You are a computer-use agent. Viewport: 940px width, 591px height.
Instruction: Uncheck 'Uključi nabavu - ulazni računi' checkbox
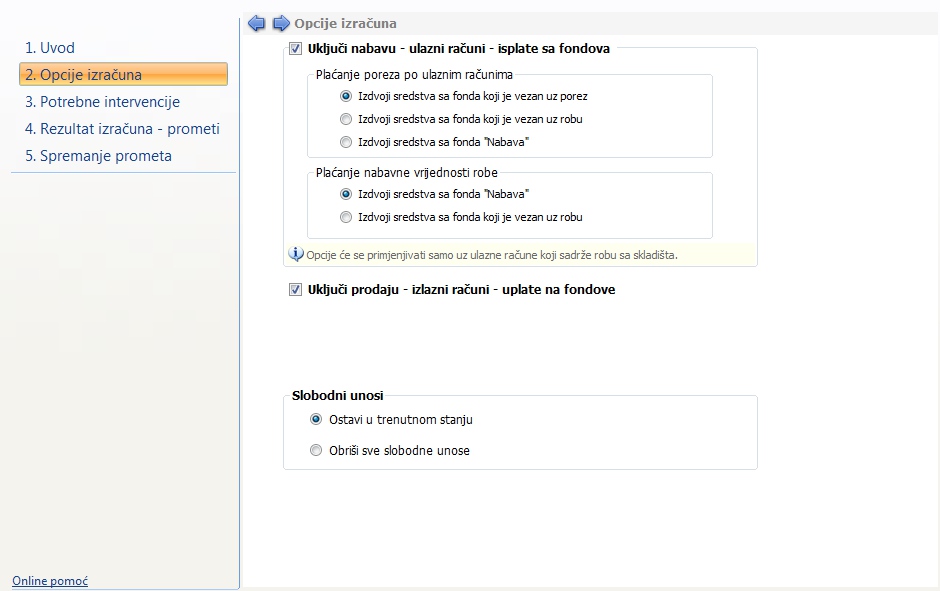pos(296,49)
